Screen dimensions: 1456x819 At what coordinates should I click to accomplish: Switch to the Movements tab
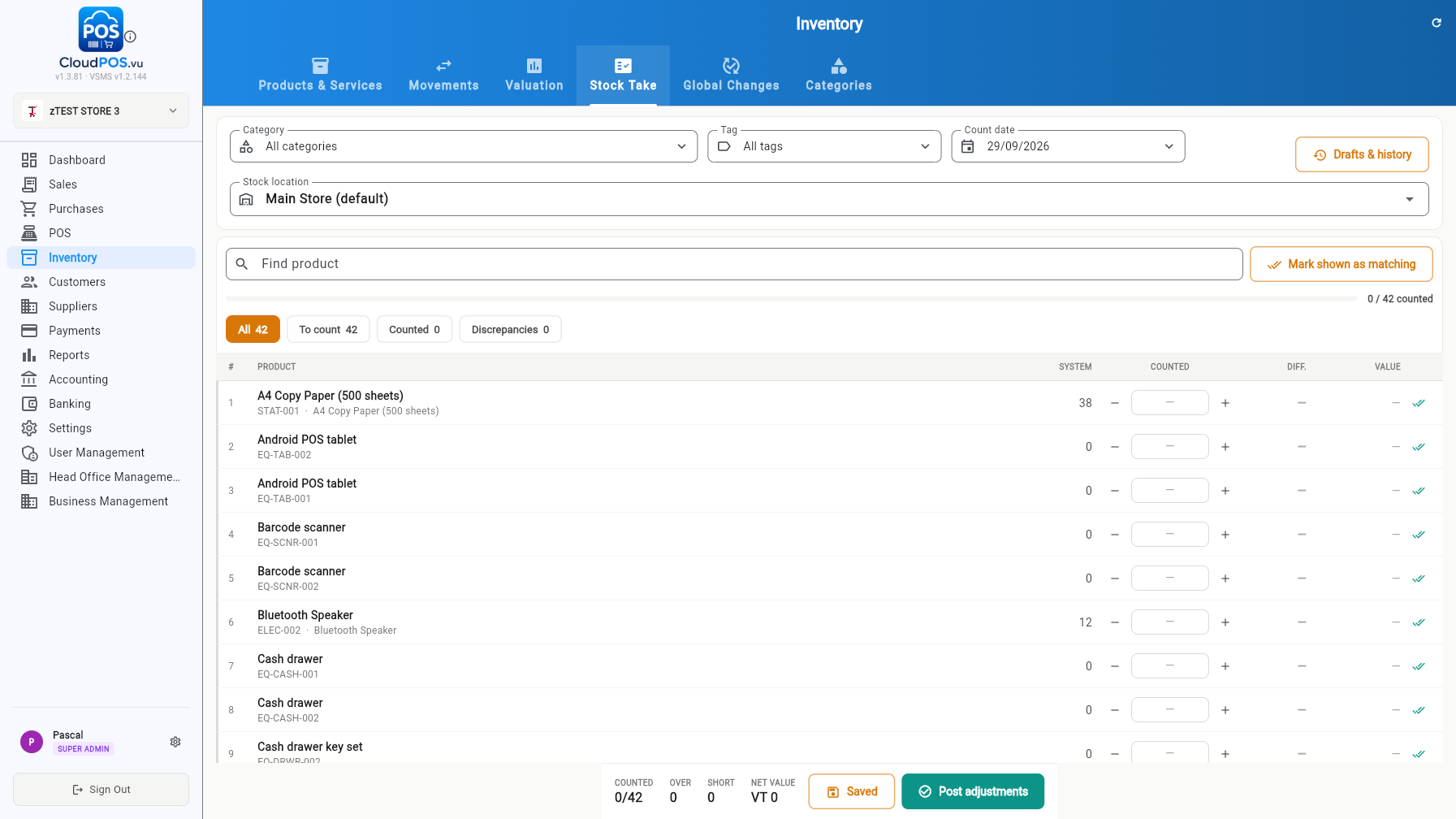point(443,75)
